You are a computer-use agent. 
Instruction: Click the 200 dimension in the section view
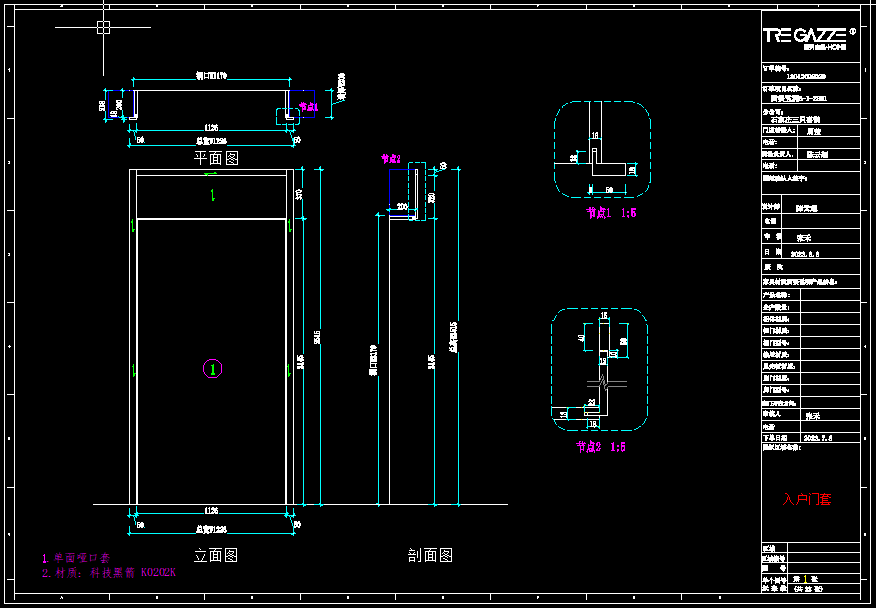pyautogui.click(x=402, y=206)
